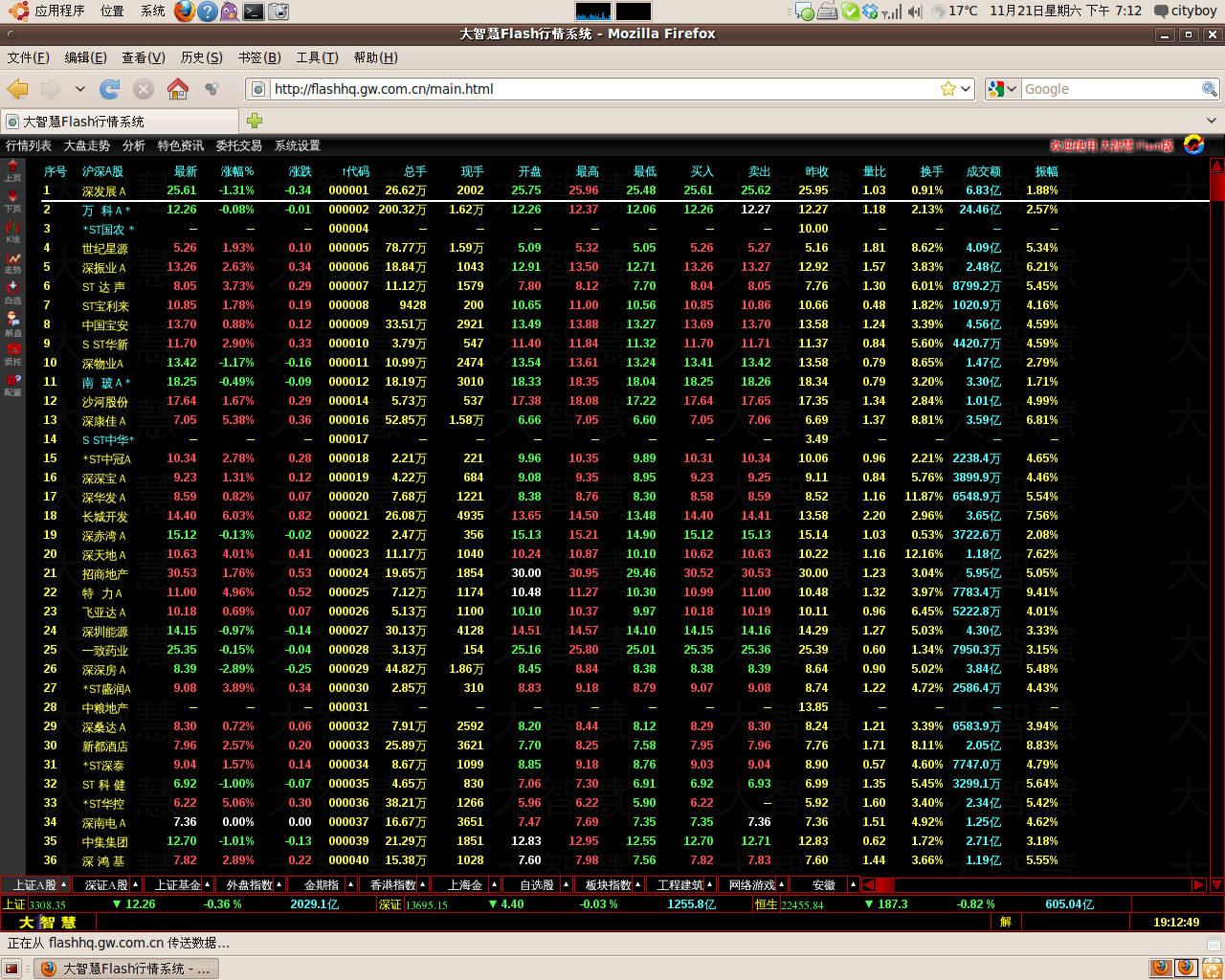Open the list all tabs dropdown
Screen dimensions: 1225x980
pos(1212,121)
